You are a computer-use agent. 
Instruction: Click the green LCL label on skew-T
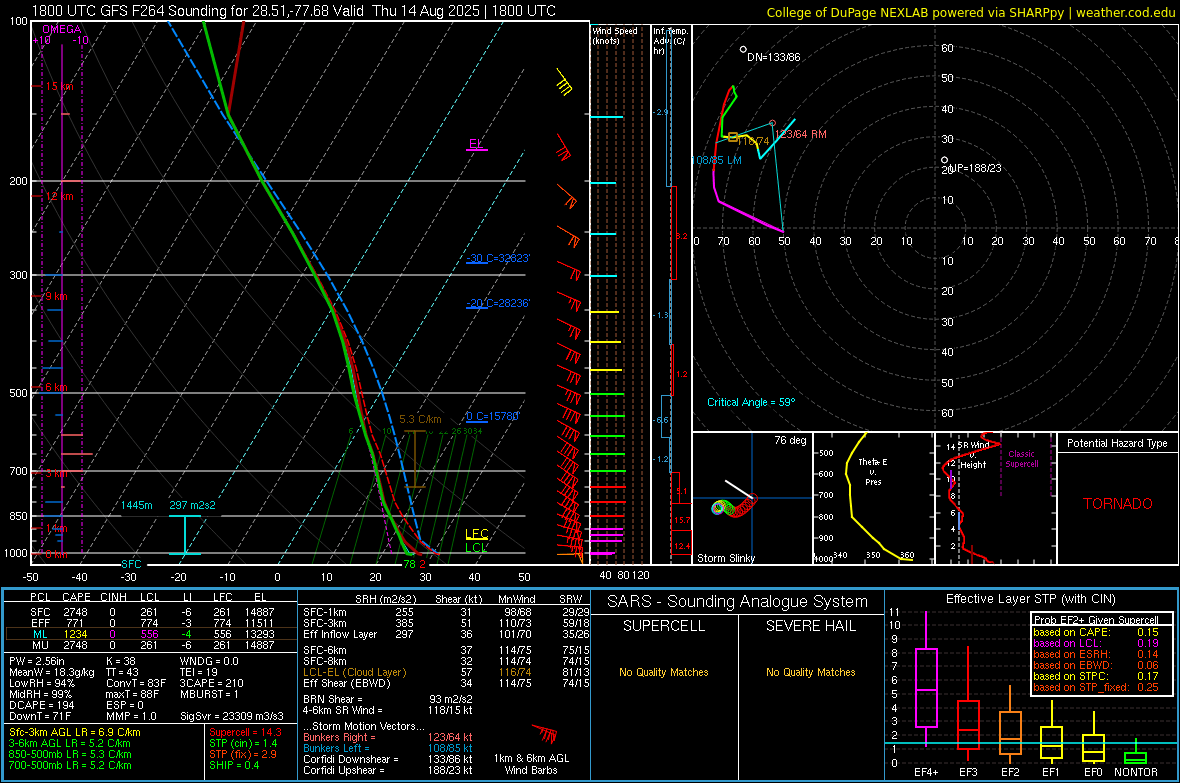[476, 547]
